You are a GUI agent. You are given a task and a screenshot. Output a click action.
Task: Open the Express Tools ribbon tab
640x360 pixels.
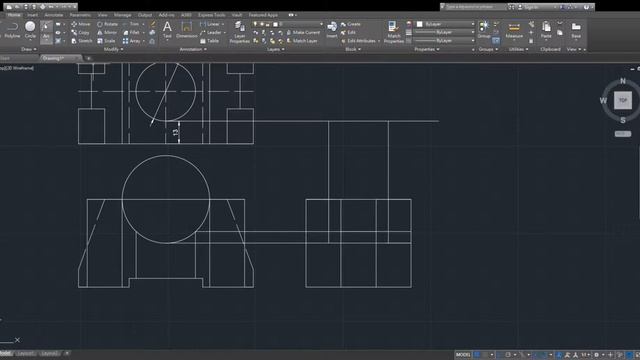tap(211, 15)
